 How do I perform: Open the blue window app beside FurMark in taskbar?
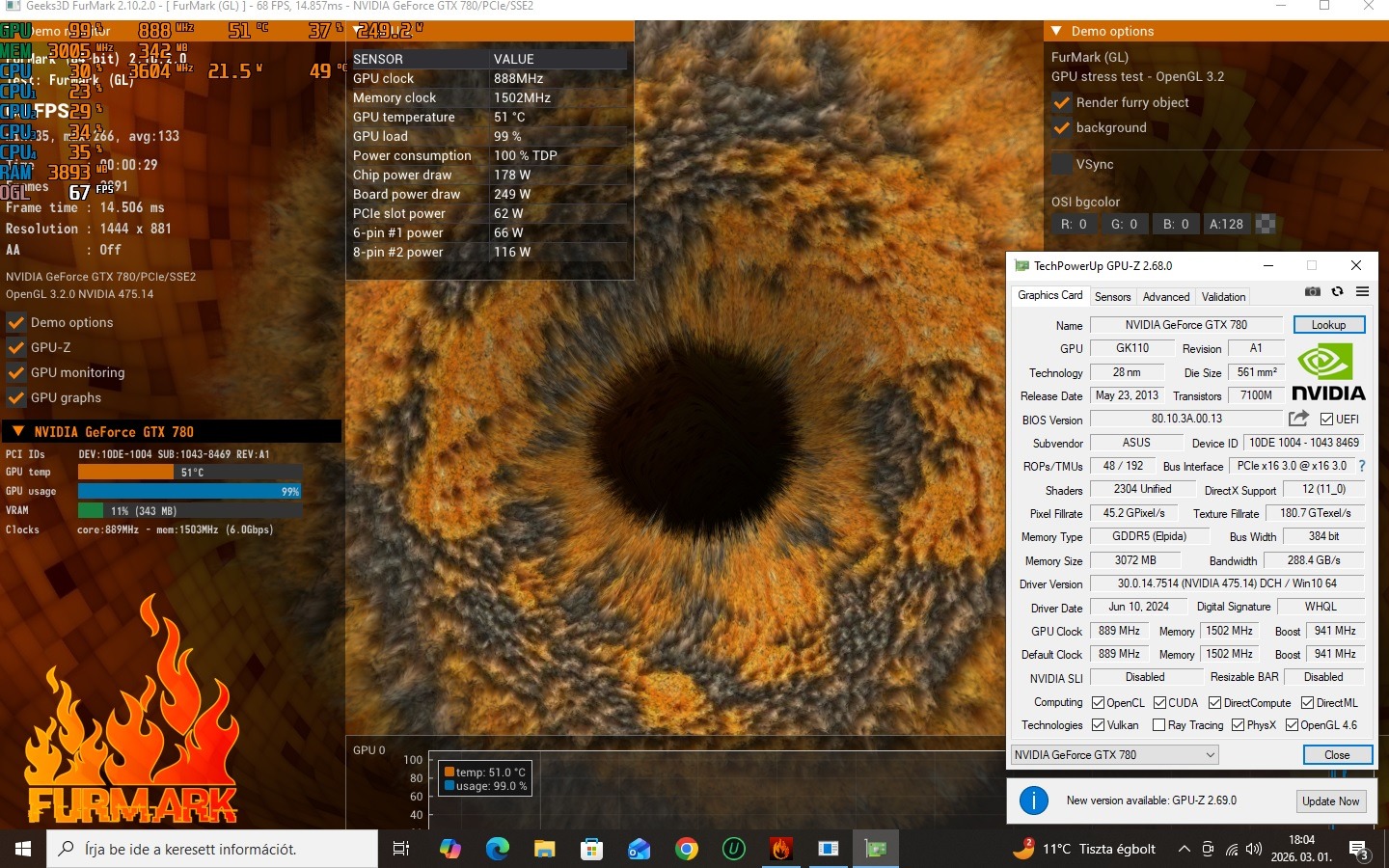(829, 849)
